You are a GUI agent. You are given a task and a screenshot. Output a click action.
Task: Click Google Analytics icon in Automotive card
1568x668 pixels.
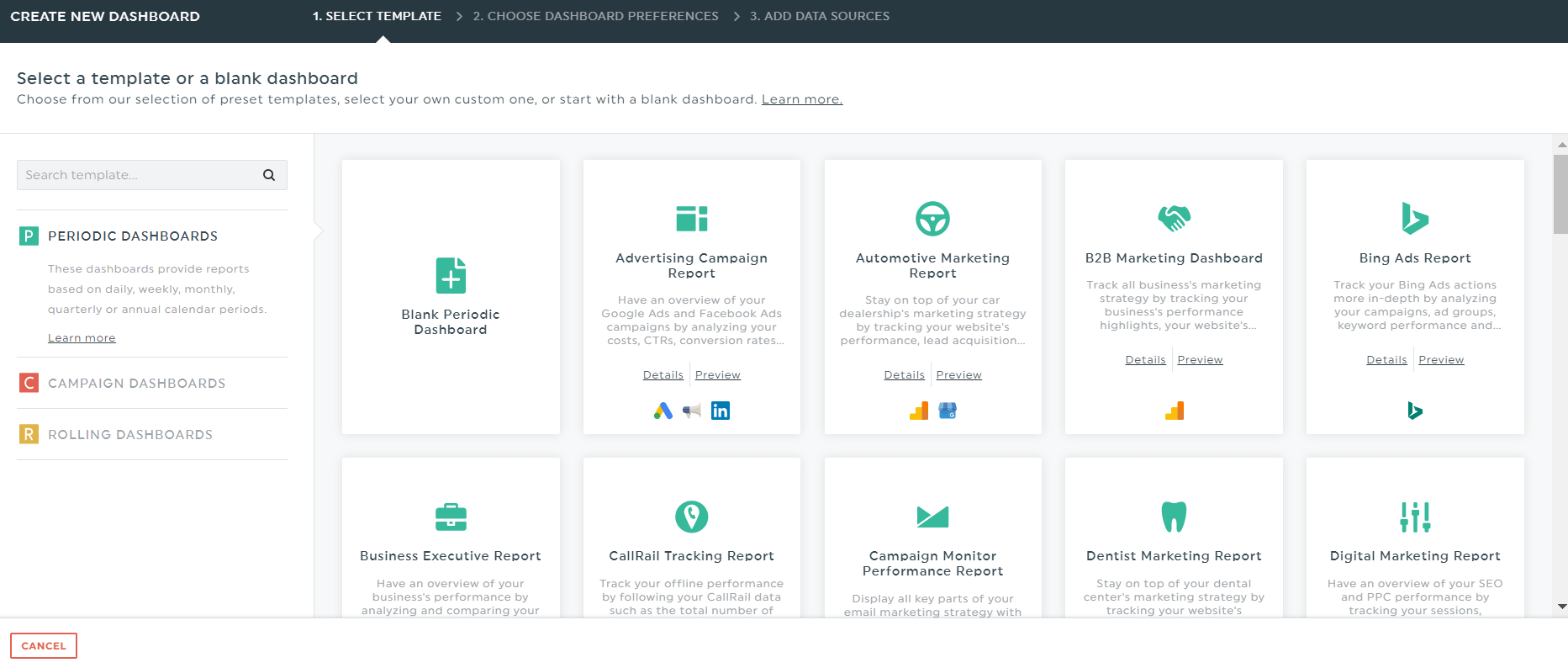(919, 411)
